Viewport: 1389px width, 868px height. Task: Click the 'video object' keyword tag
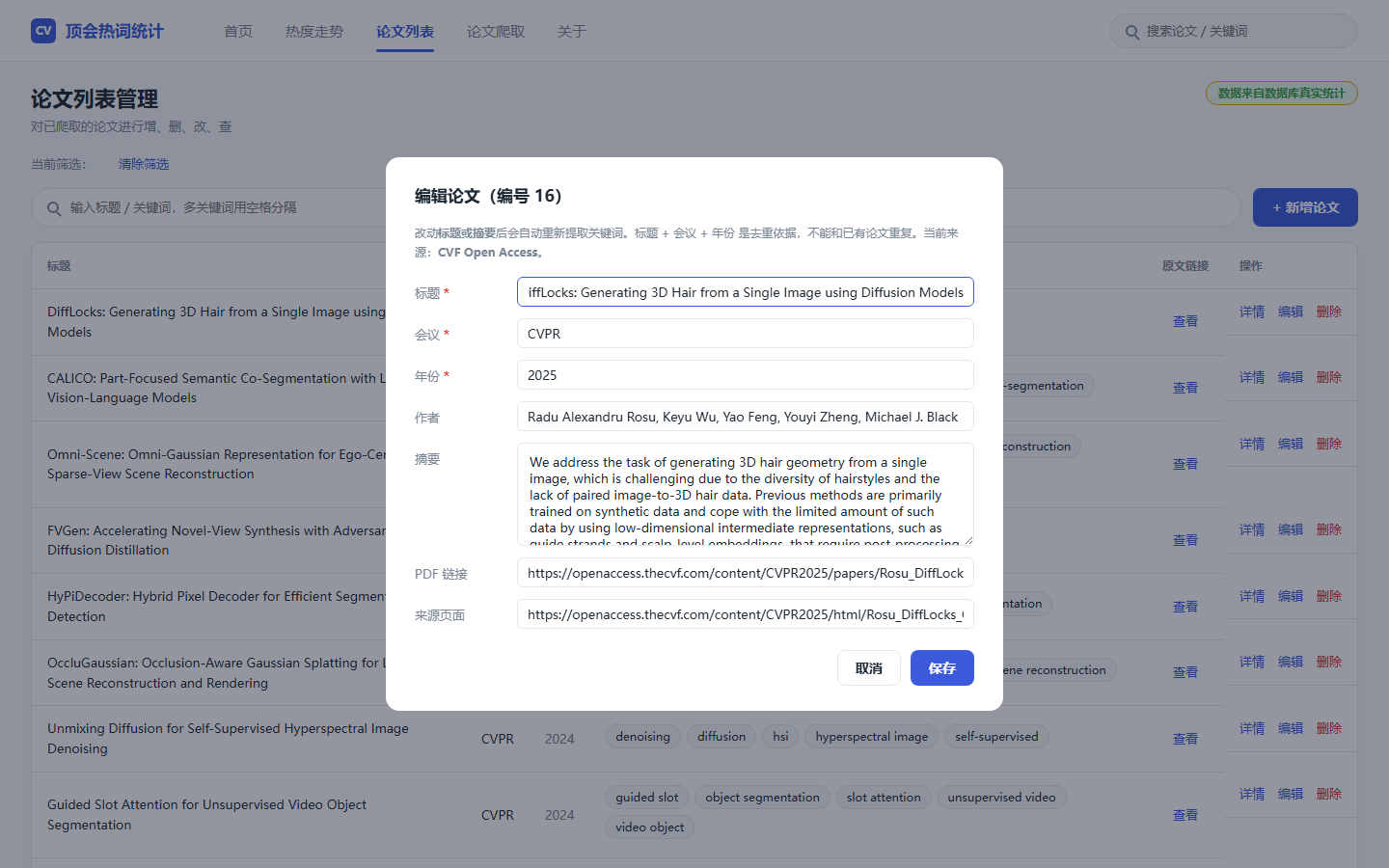click(x=650, y=827)
